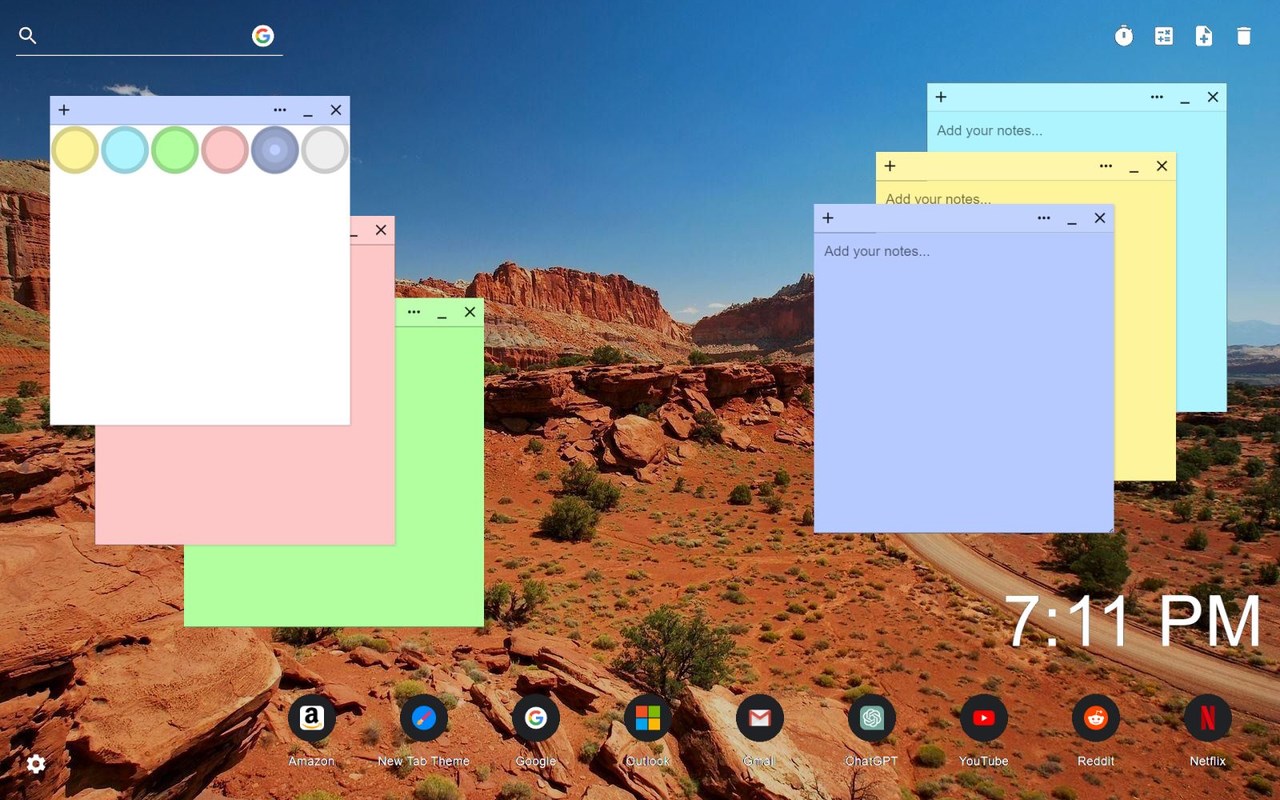Close the pink sticky note
1280x800 pixels.
coord(381,230)
